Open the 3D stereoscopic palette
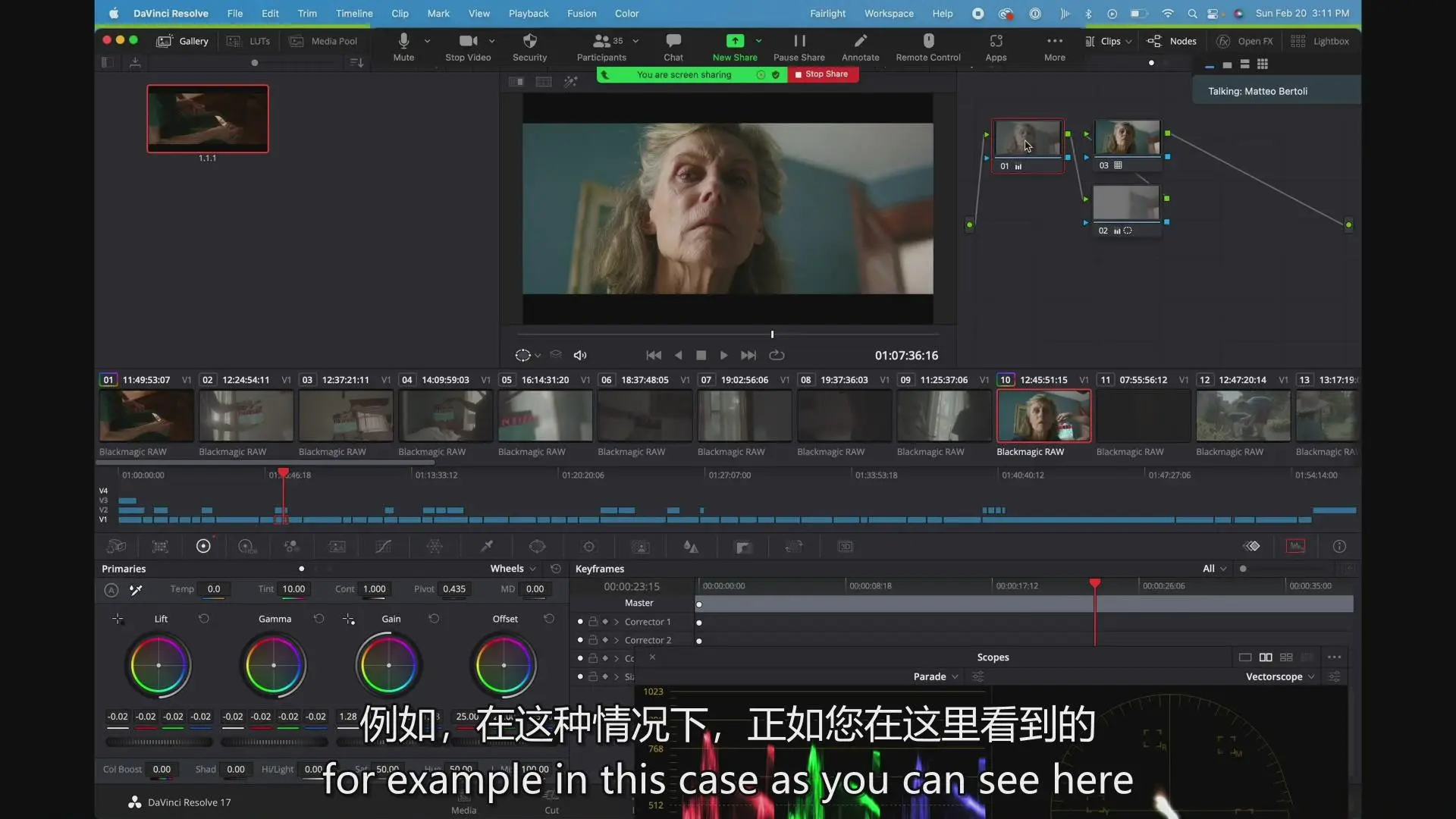 click(x=846, y=546)
